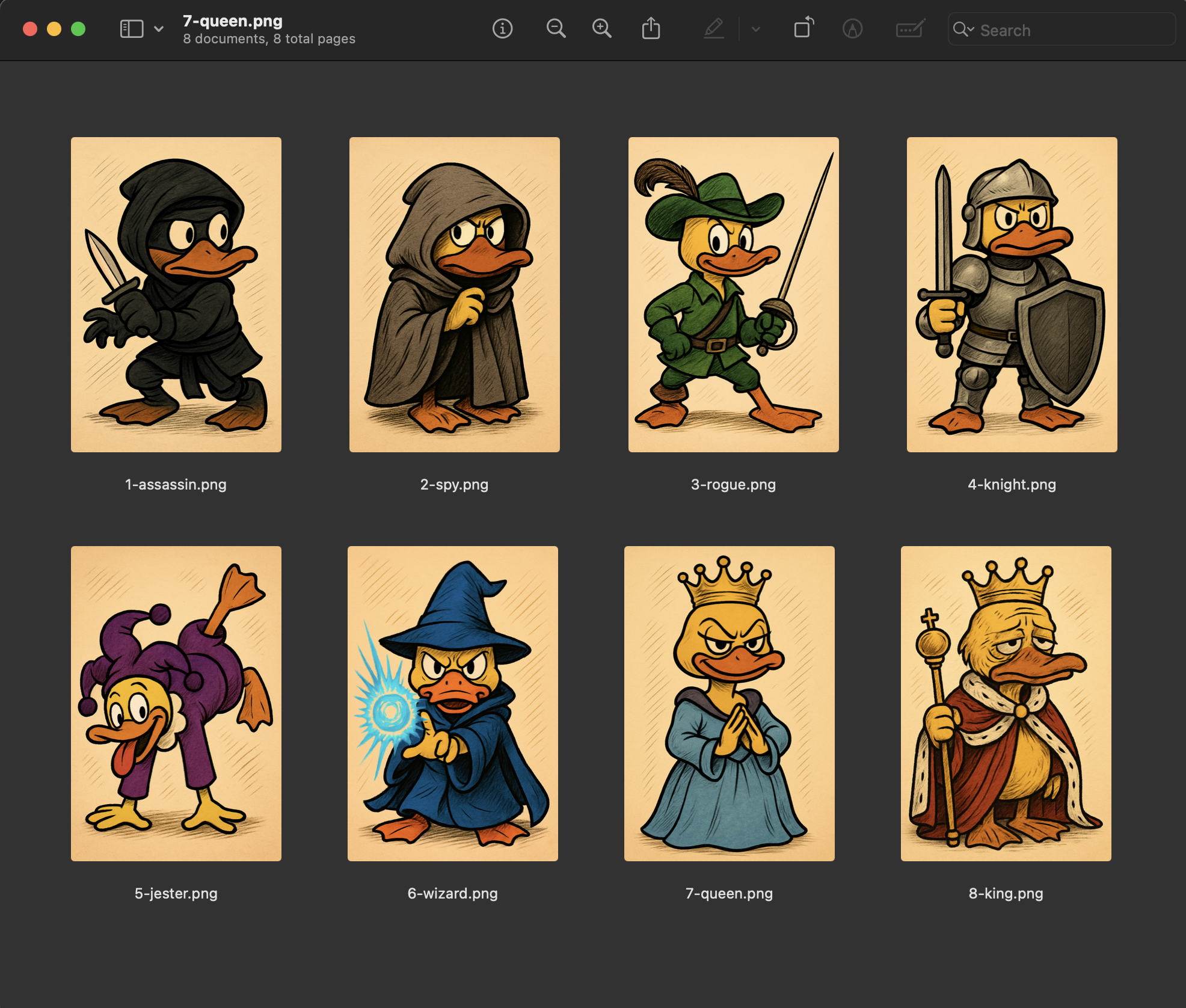Zoom in using the magnifier plus icon
The width and height of the screenshot is (1186, 1008).
coord(601,28)
